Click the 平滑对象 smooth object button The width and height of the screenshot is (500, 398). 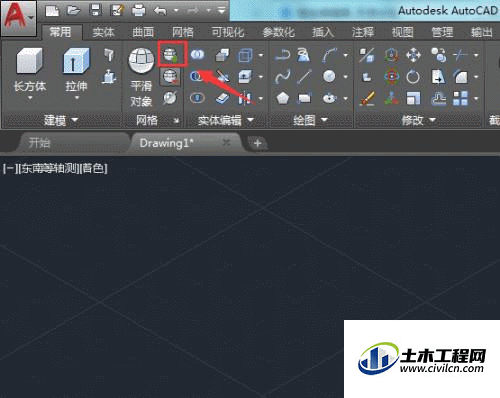coord(141,77)
